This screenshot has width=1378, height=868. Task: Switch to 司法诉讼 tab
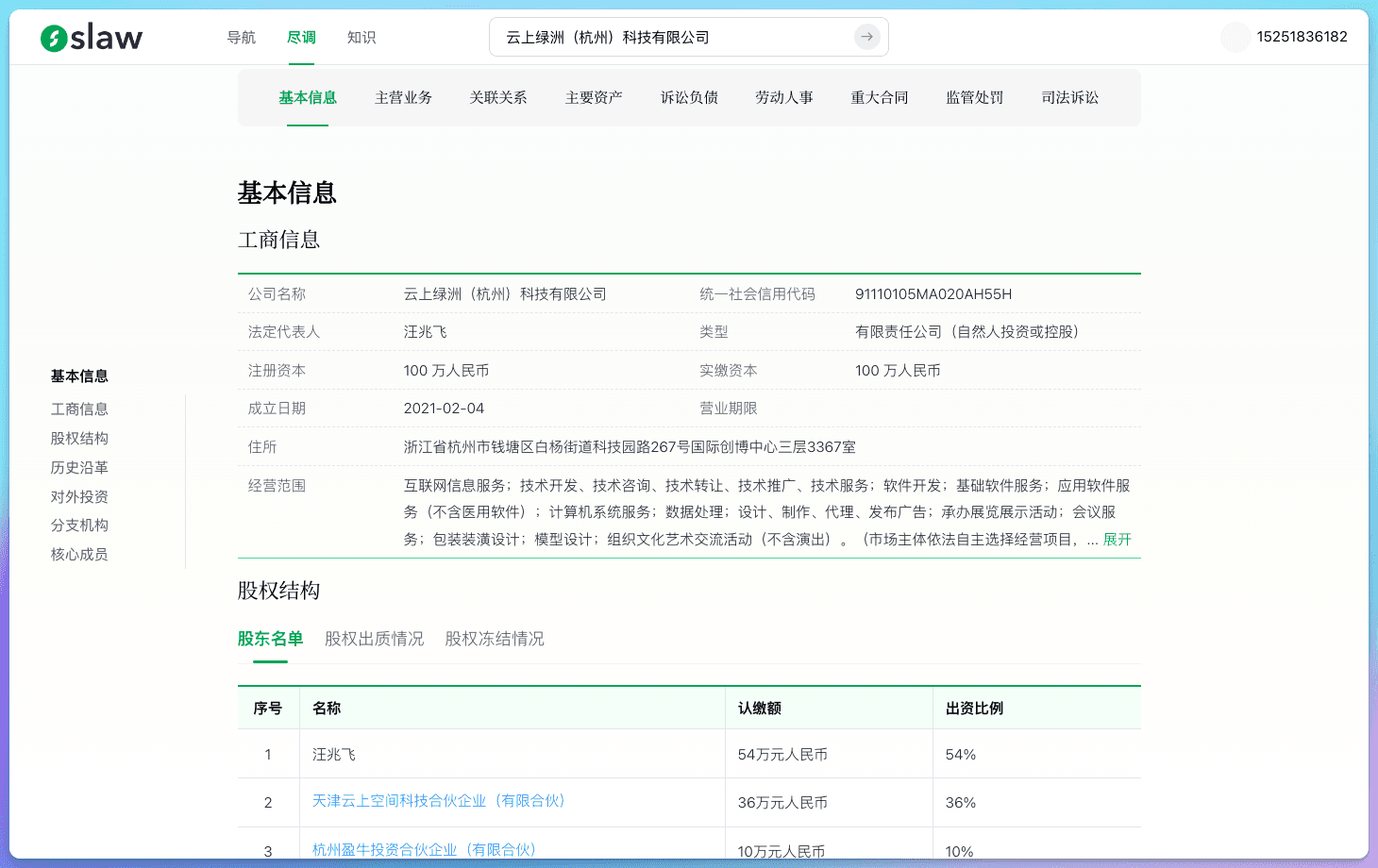1070,97
